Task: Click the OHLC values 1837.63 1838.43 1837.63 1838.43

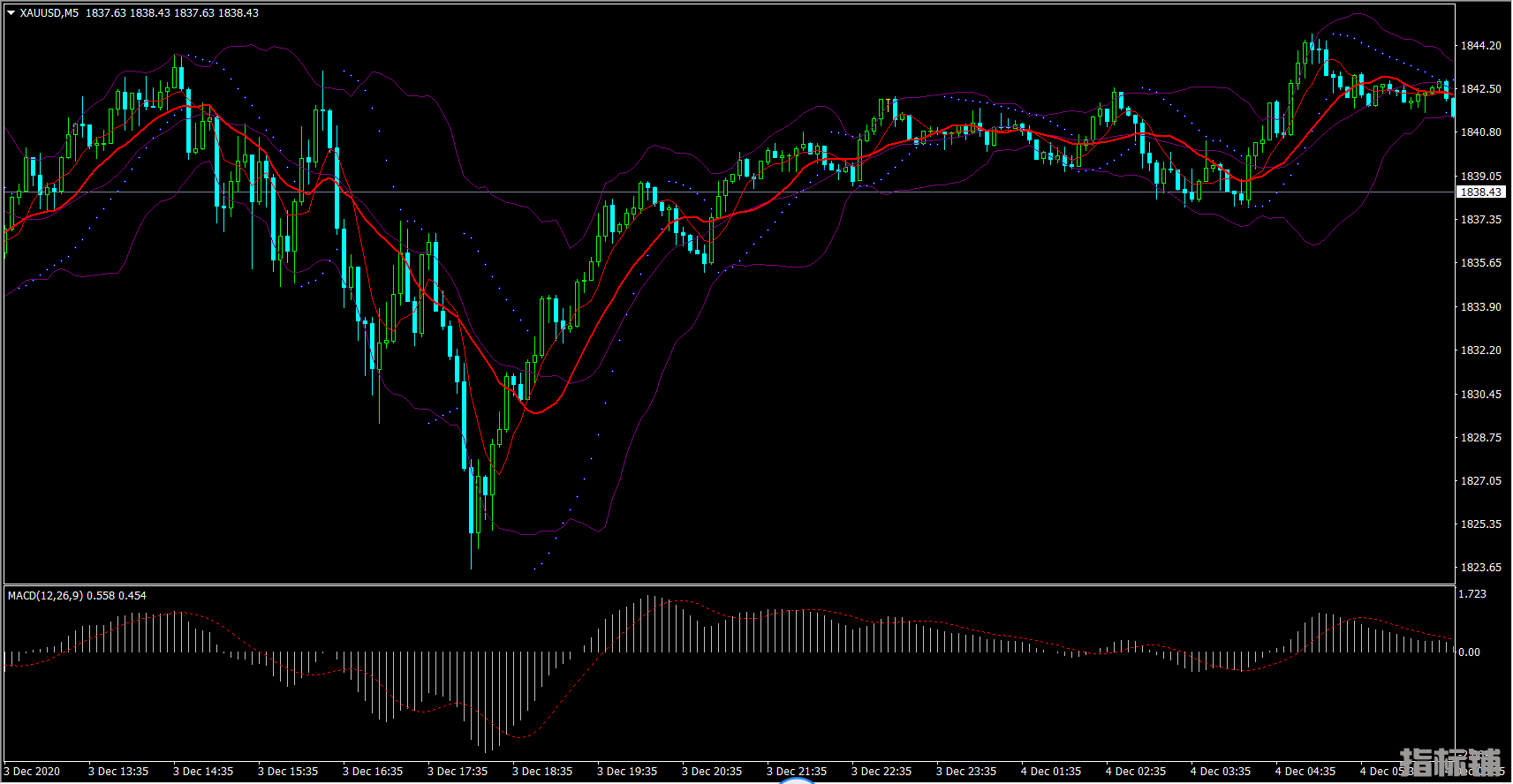Action: point(172,13)
